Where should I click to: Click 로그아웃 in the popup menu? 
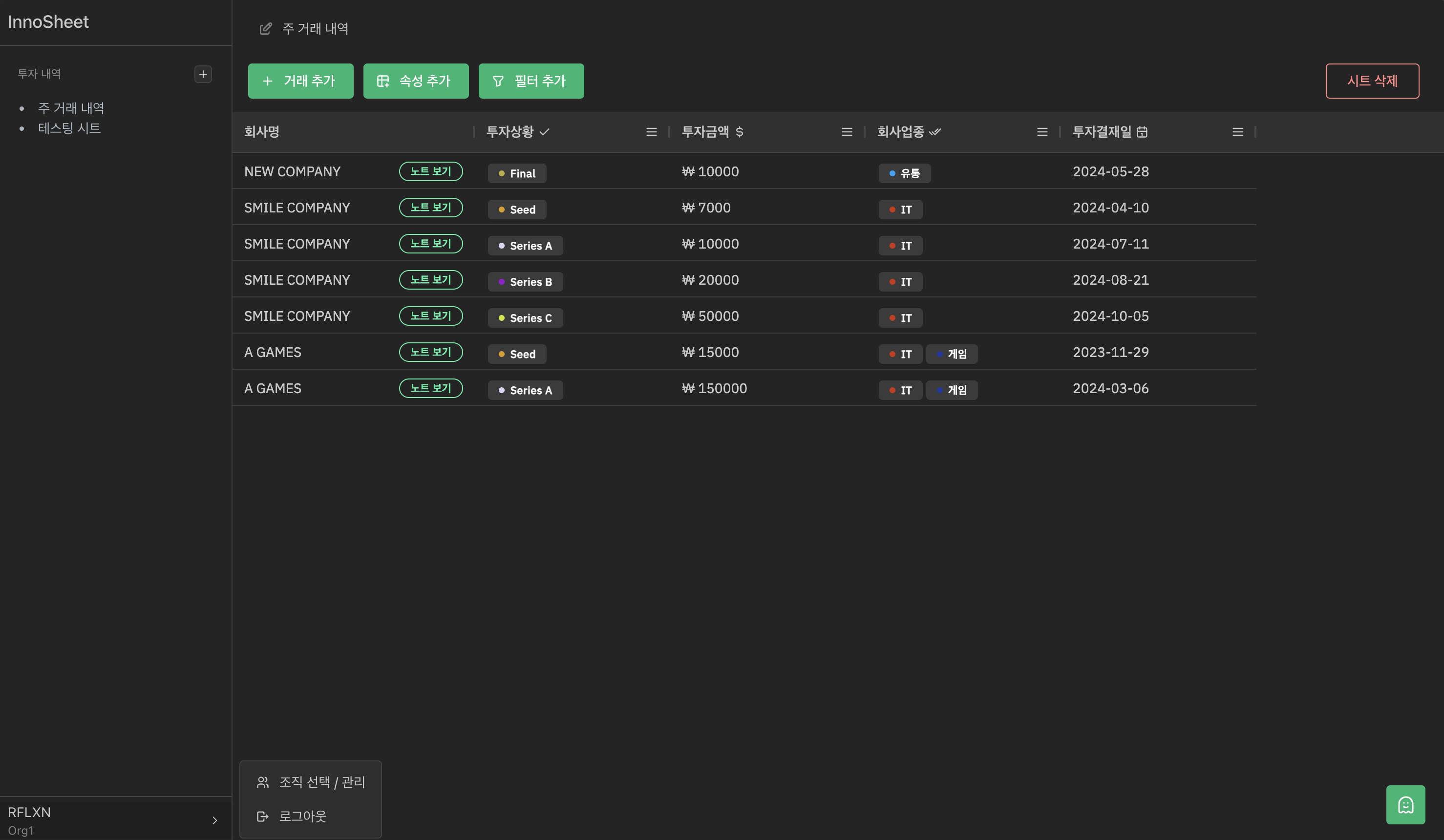302,816
